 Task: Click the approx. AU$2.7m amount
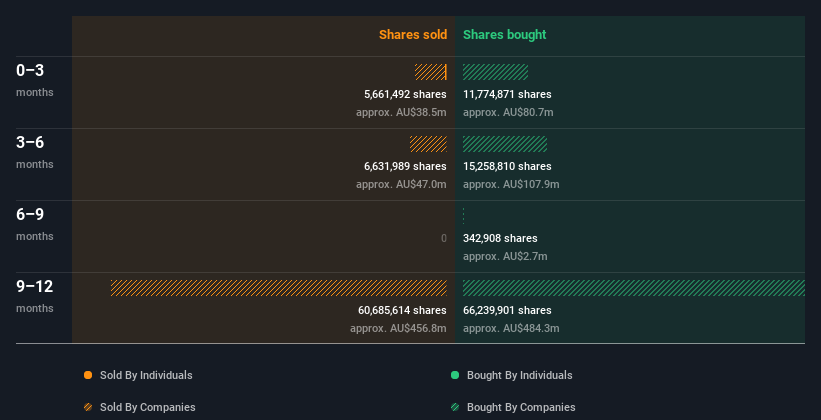(x=505, y=257)
